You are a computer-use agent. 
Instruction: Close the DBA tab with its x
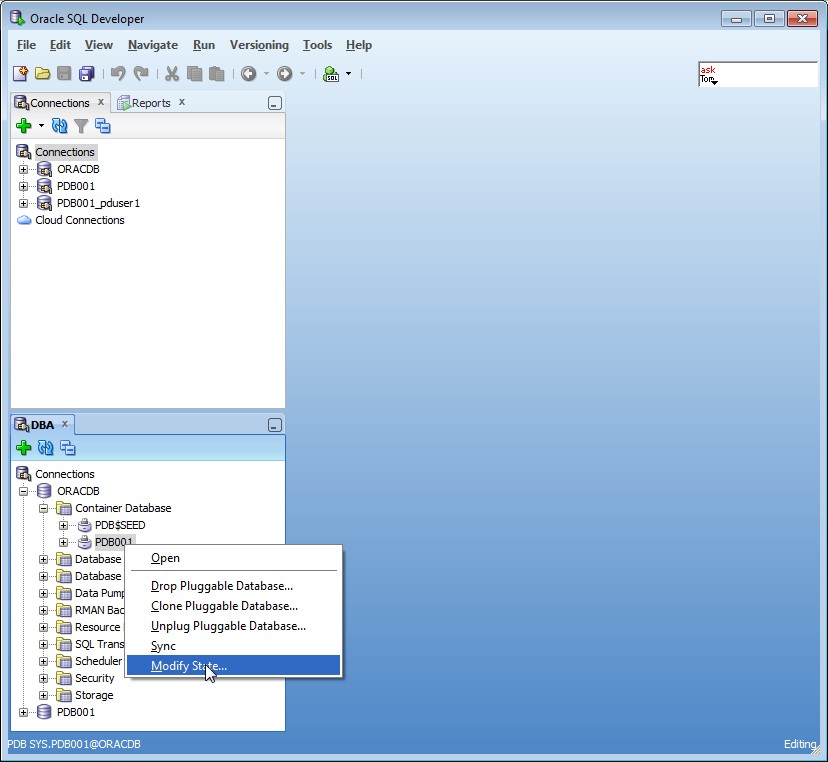click(x=65, y=424)
